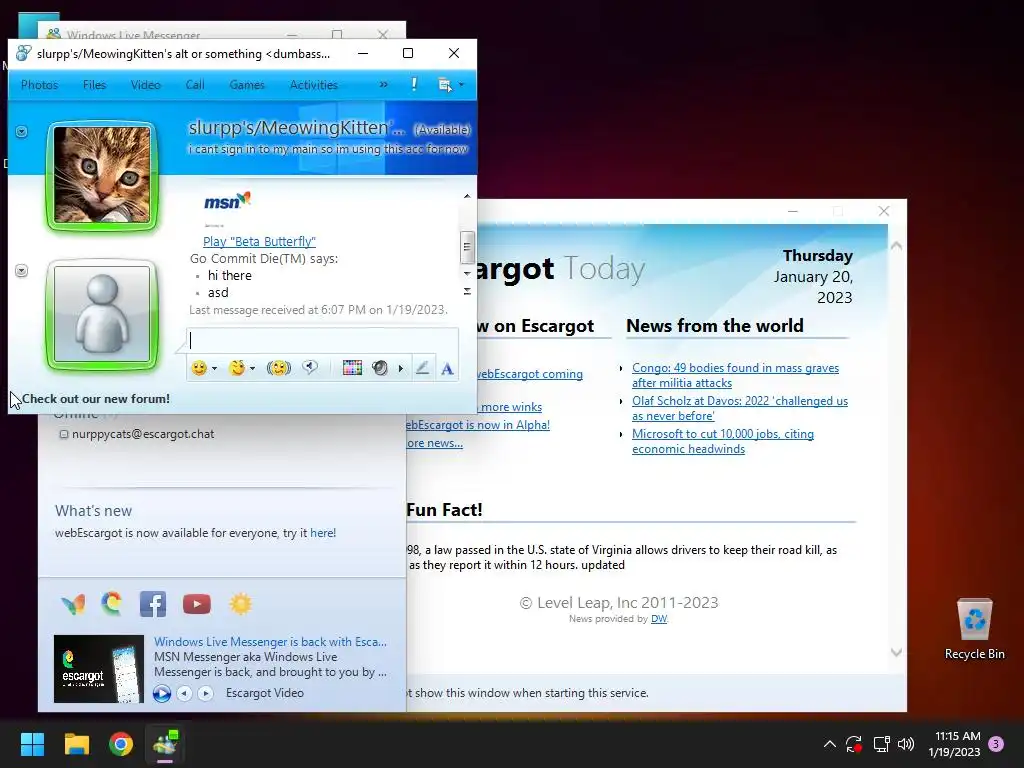Select contact nurppycats@escargot.chat

point(143,434)
